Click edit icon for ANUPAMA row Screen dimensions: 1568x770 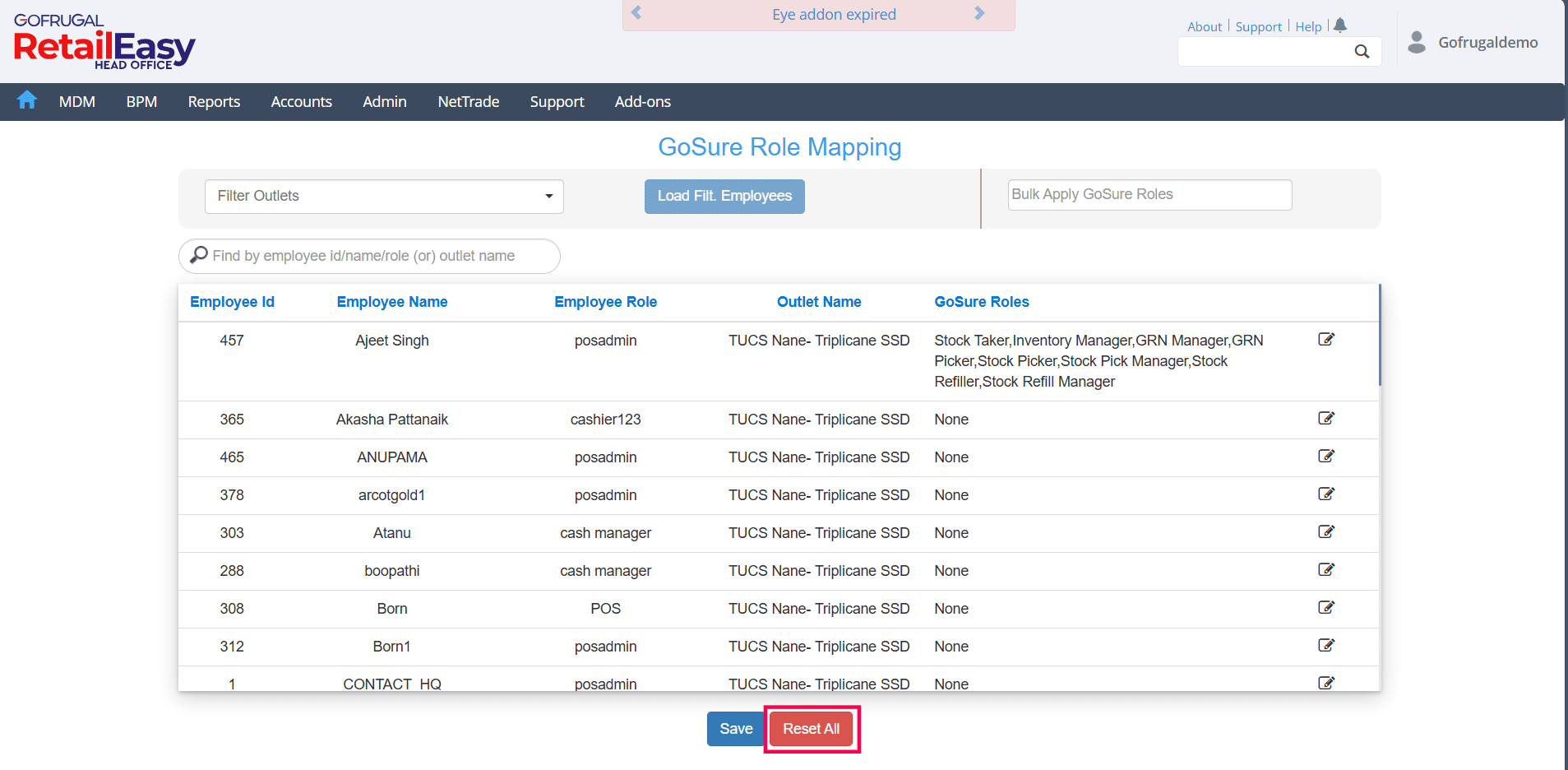click(x=1325, y=457)
